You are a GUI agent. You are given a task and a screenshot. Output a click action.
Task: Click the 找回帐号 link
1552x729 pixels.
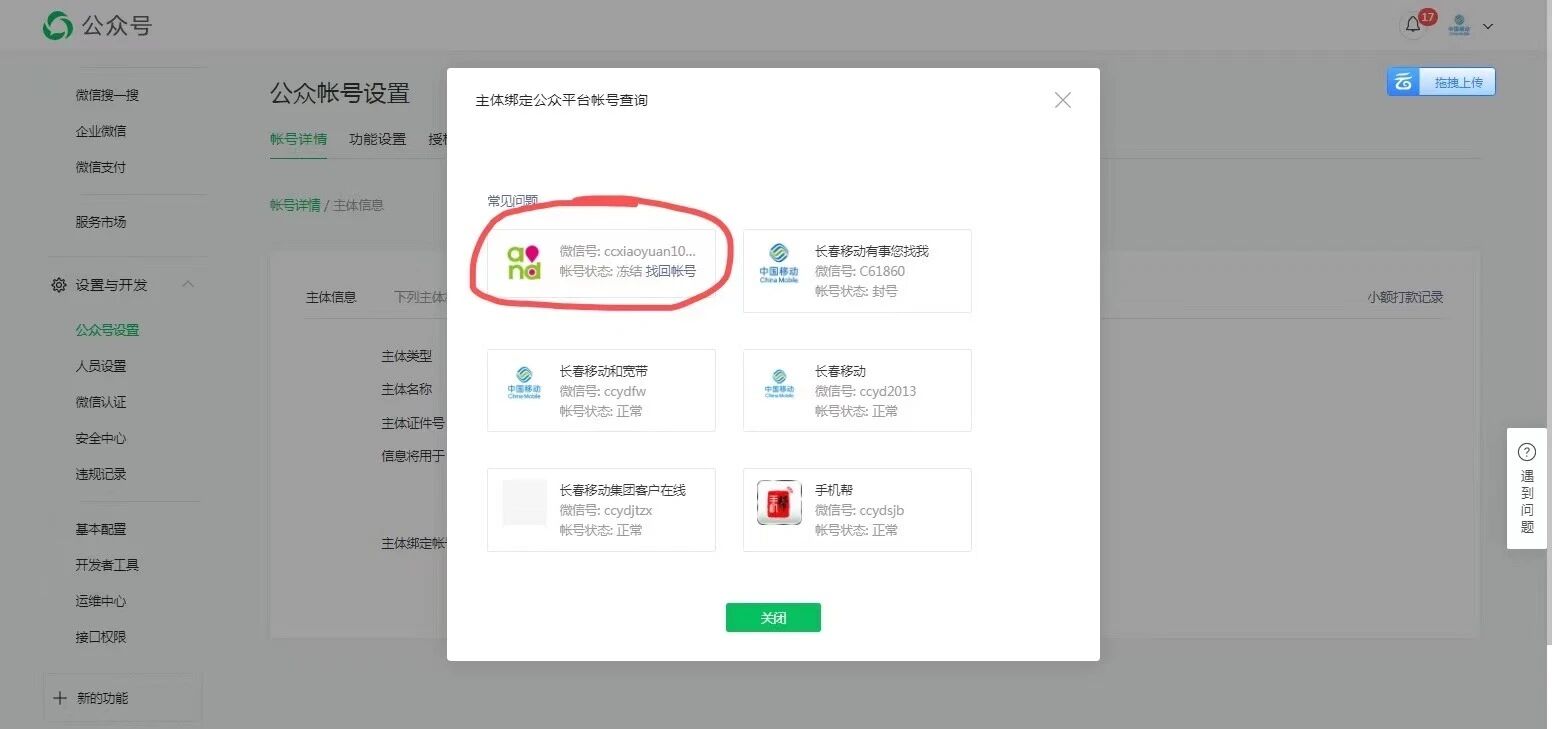click(670, 271)
